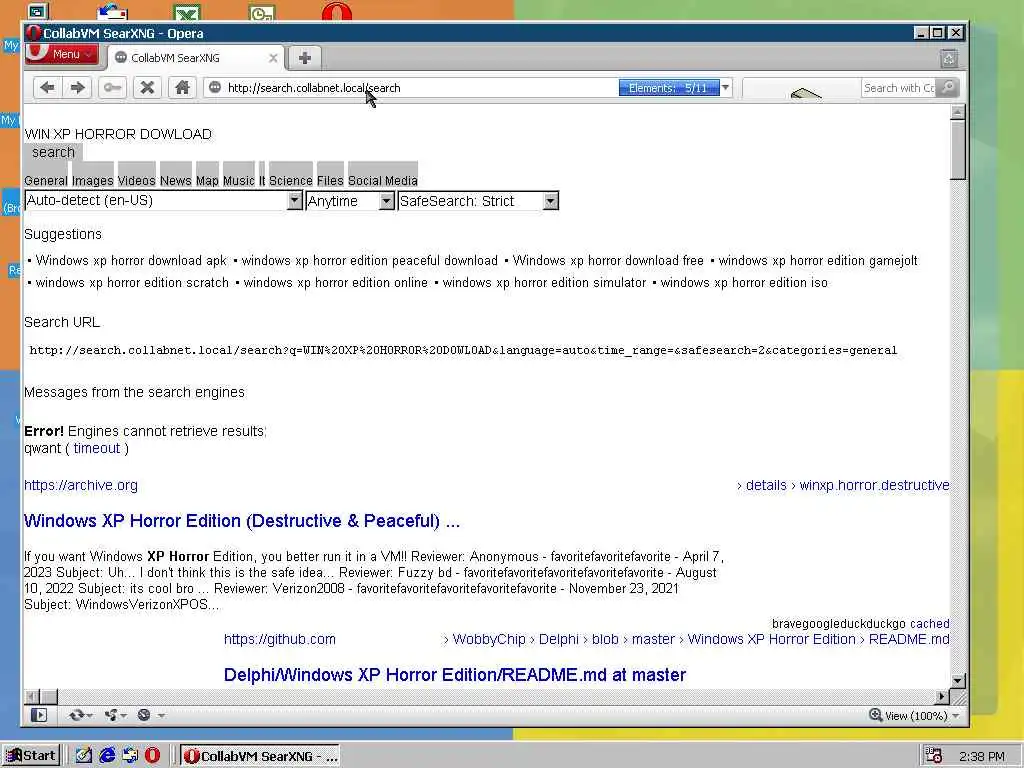1024x768 pixels.
Task: Click the search magnifier button in toolbar
Action: tap(948, 88)
